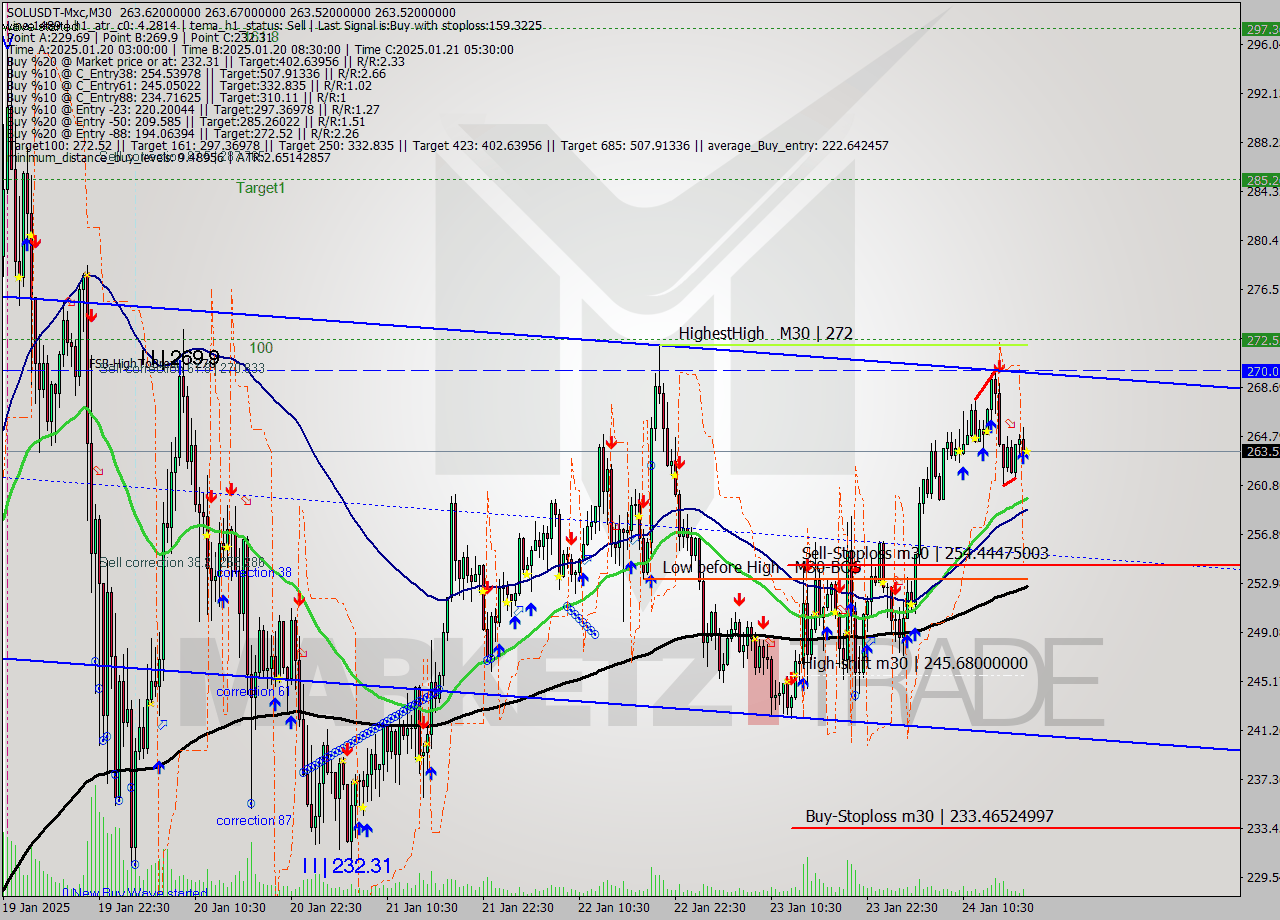This screenshot has width=1280, height=920.
Task: Click the 296.0 price axis label
Action: pos(1262,44)
